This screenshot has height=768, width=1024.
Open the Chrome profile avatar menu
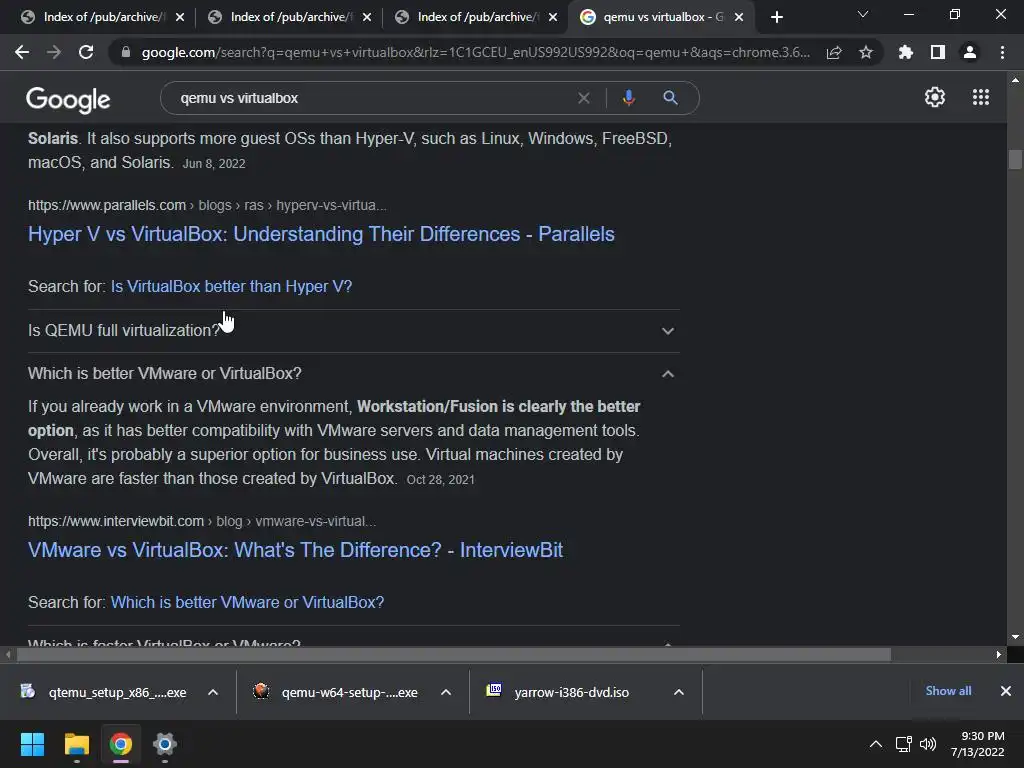coord(970,52)
